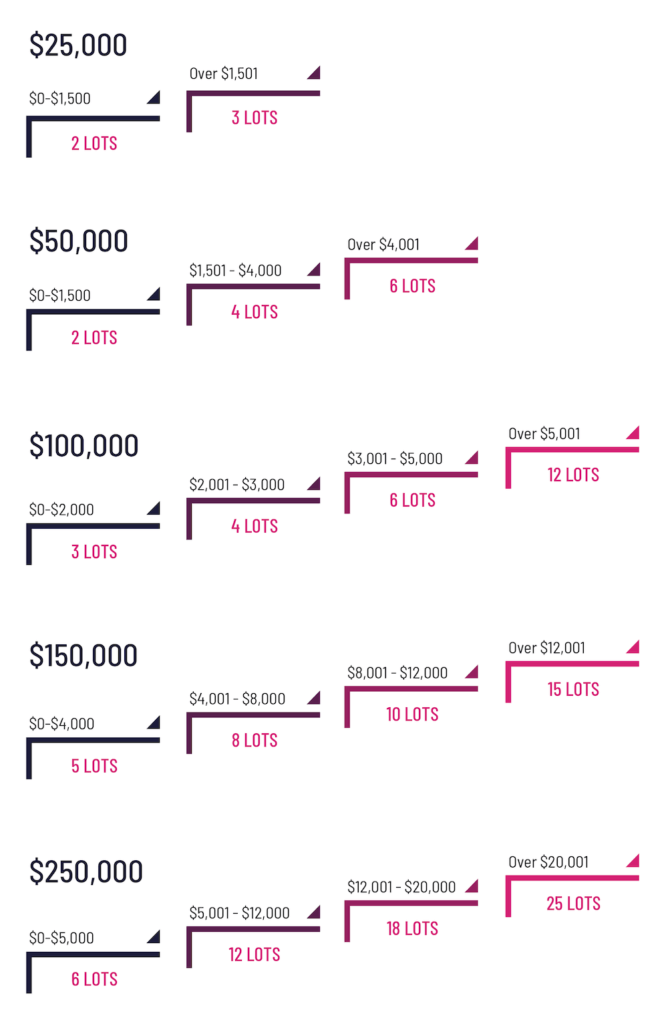Click triangle next to $0-$5,000 tier

(154, 937)
